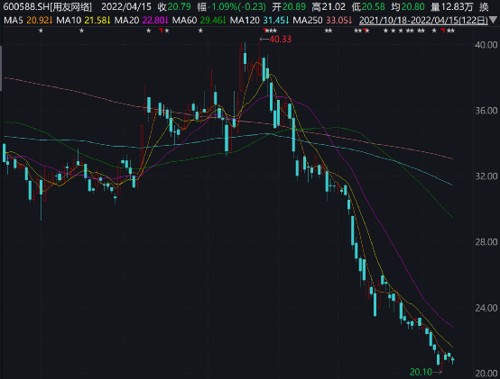Click the rightmost double-star event marker
This screenshot has width=500, height=379.
tap(451, 31)
